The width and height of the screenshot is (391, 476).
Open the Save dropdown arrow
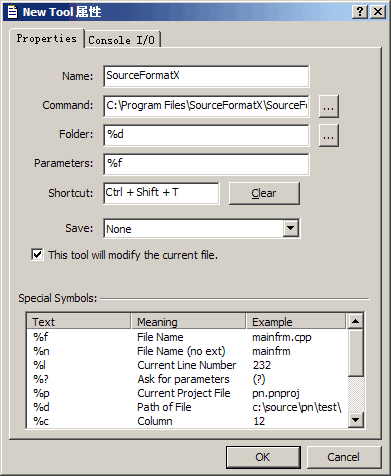pyautogui.click(x=291, y=228)
